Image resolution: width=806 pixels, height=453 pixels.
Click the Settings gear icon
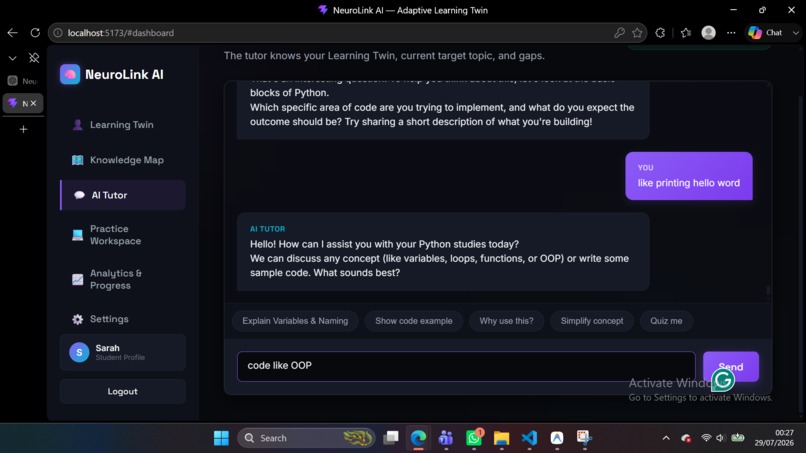[x=78, y=319]
